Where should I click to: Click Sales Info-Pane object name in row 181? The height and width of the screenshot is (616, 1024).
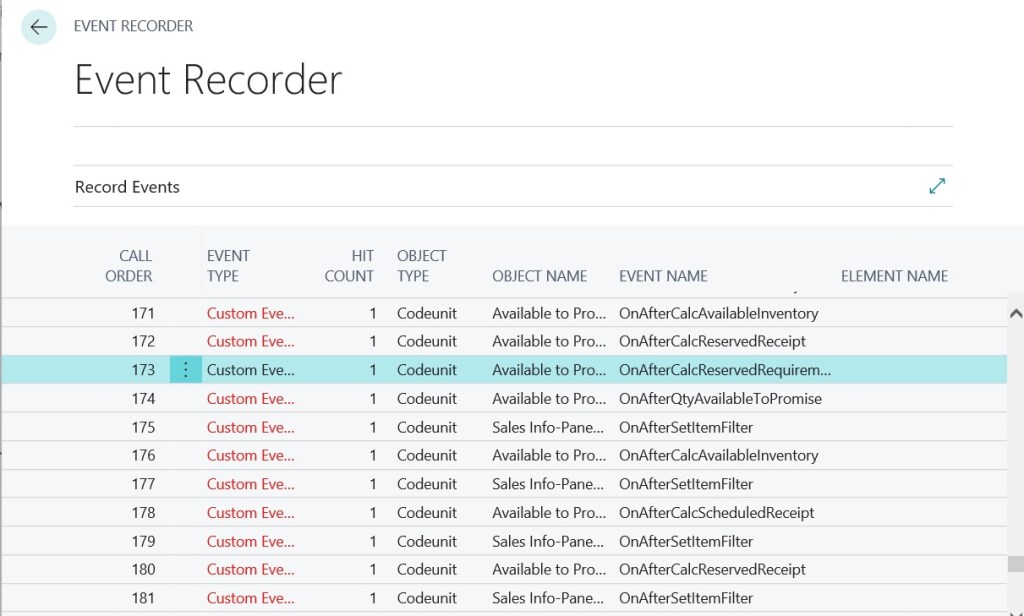[548, 598]
